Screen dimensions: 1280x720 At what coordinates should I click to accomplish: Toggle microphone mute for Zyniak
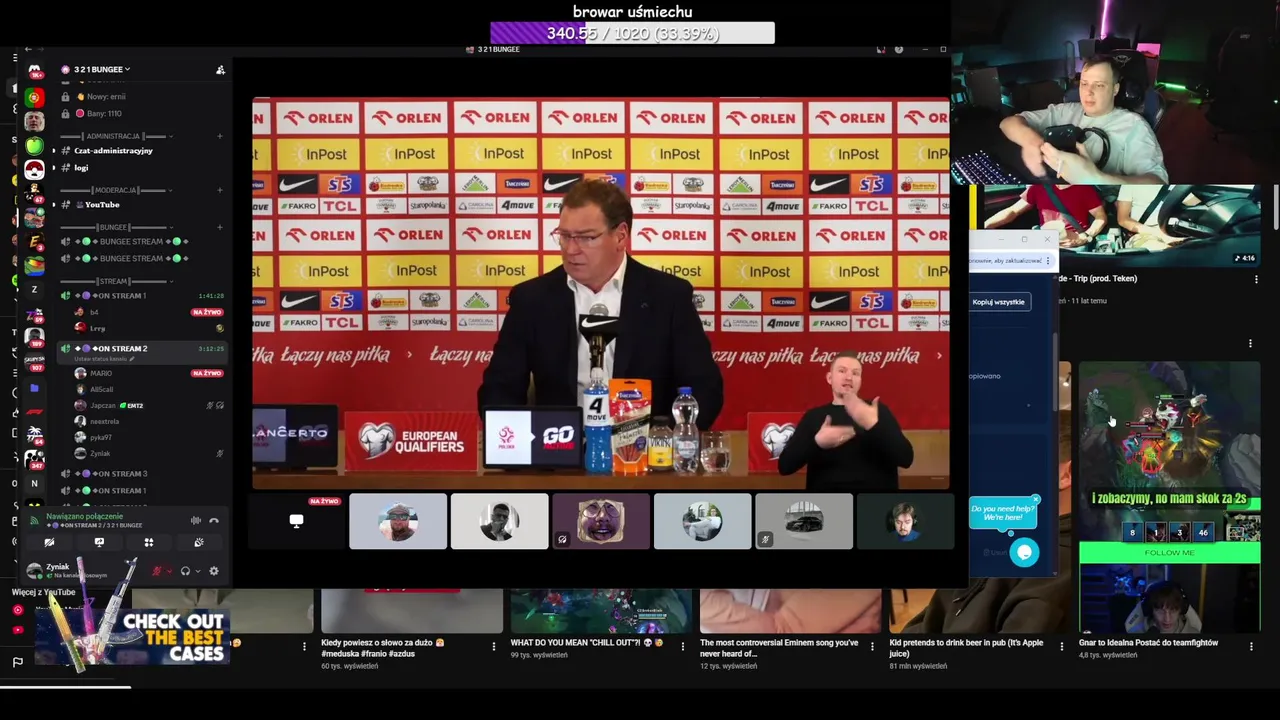point(157,571)
